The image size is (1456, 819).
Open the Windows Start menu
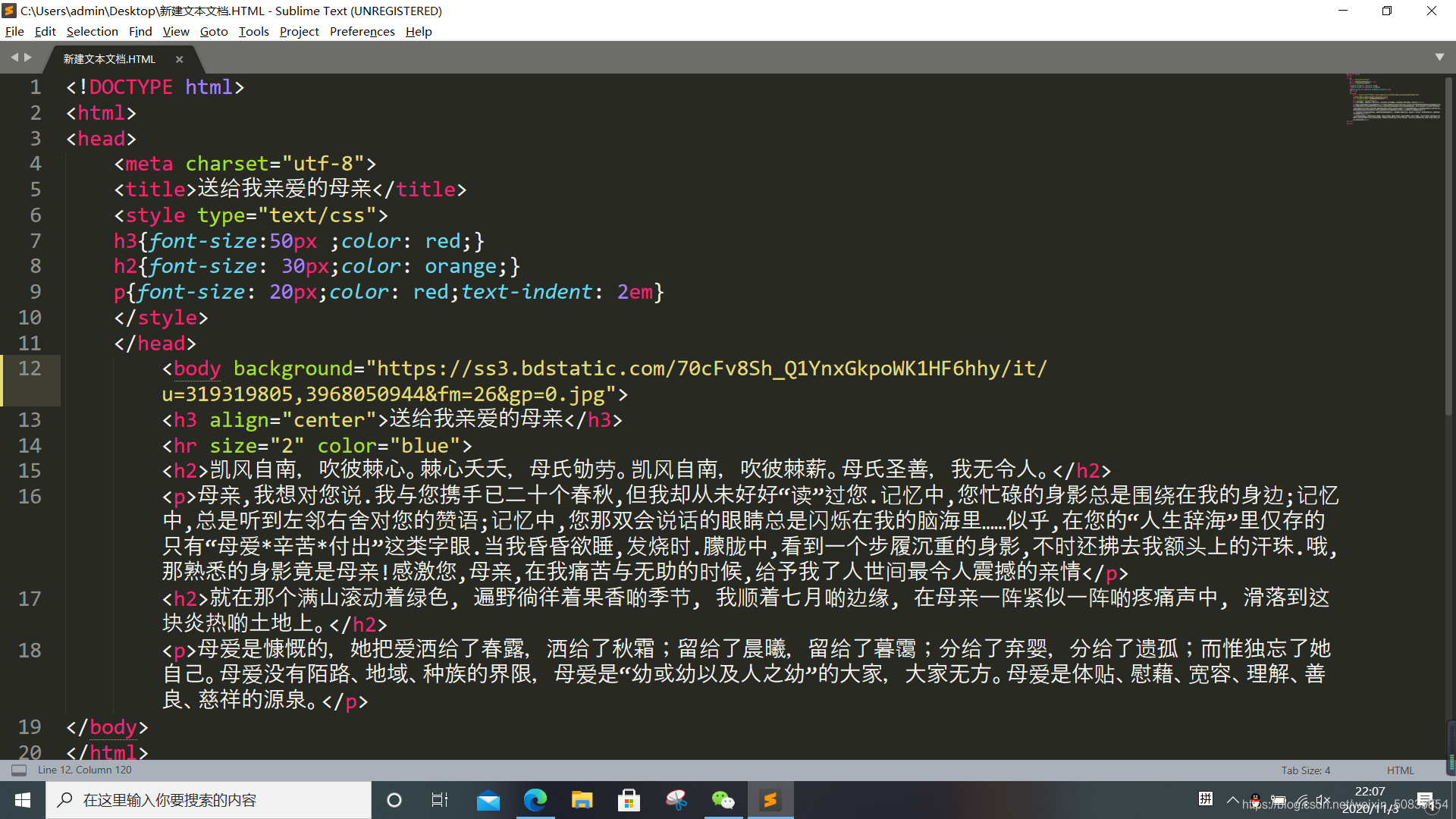tap(23, 800)
